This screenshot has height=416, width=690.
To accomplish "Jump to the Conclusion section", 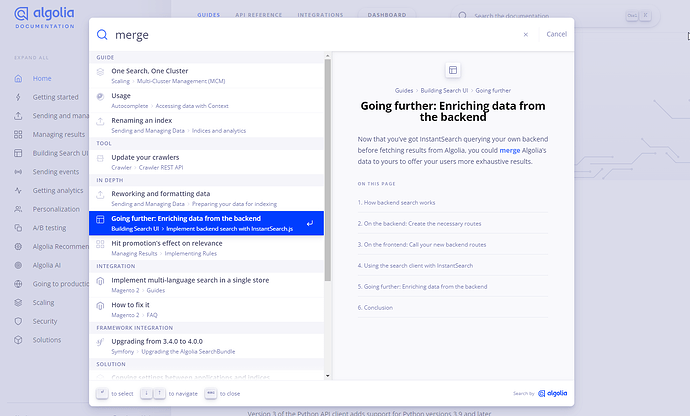I will click(x=453, y=307).
